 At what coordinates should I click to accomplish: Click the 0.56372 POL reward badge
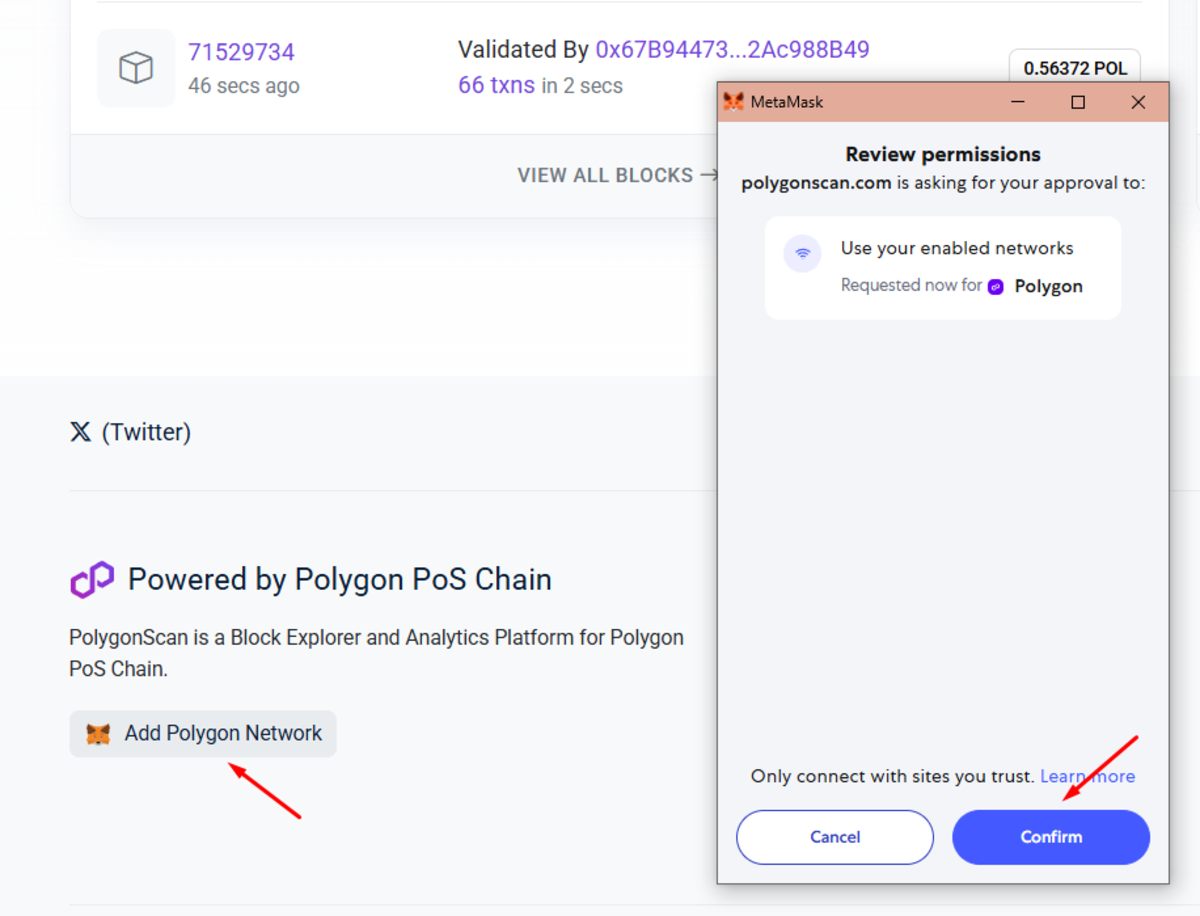(x=1075, y=68)
